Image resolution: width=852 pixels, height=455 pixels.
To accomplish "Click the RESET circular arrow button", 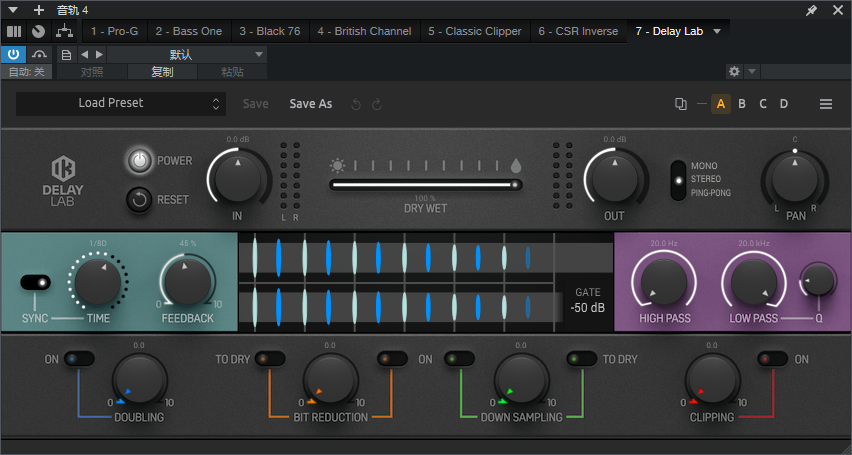I will pos(139,200).
